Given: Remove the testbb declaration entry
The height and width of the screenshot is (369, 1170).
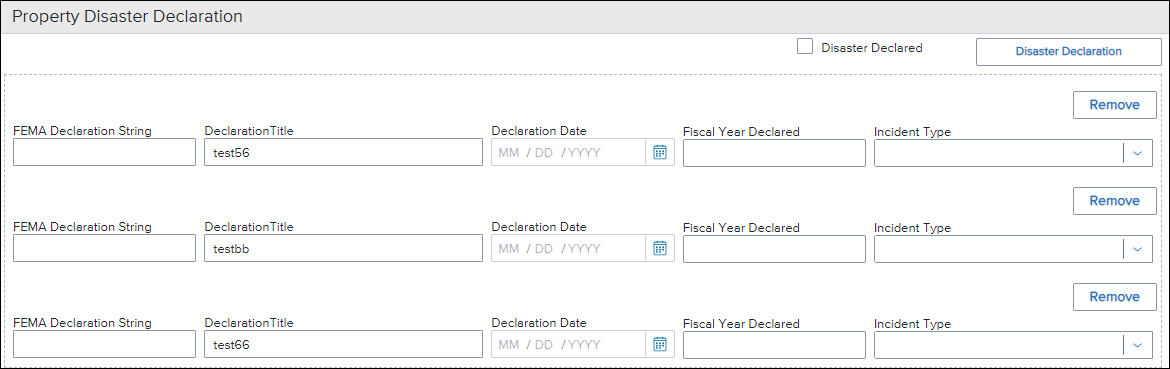Looking at the screenshot, I should point(1115,201).
